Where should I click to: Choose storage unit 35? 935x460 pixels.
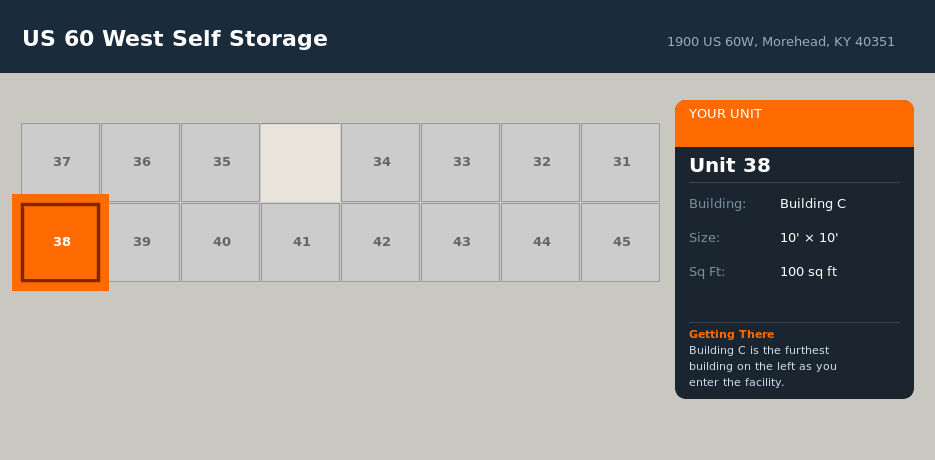pos(221,162)
